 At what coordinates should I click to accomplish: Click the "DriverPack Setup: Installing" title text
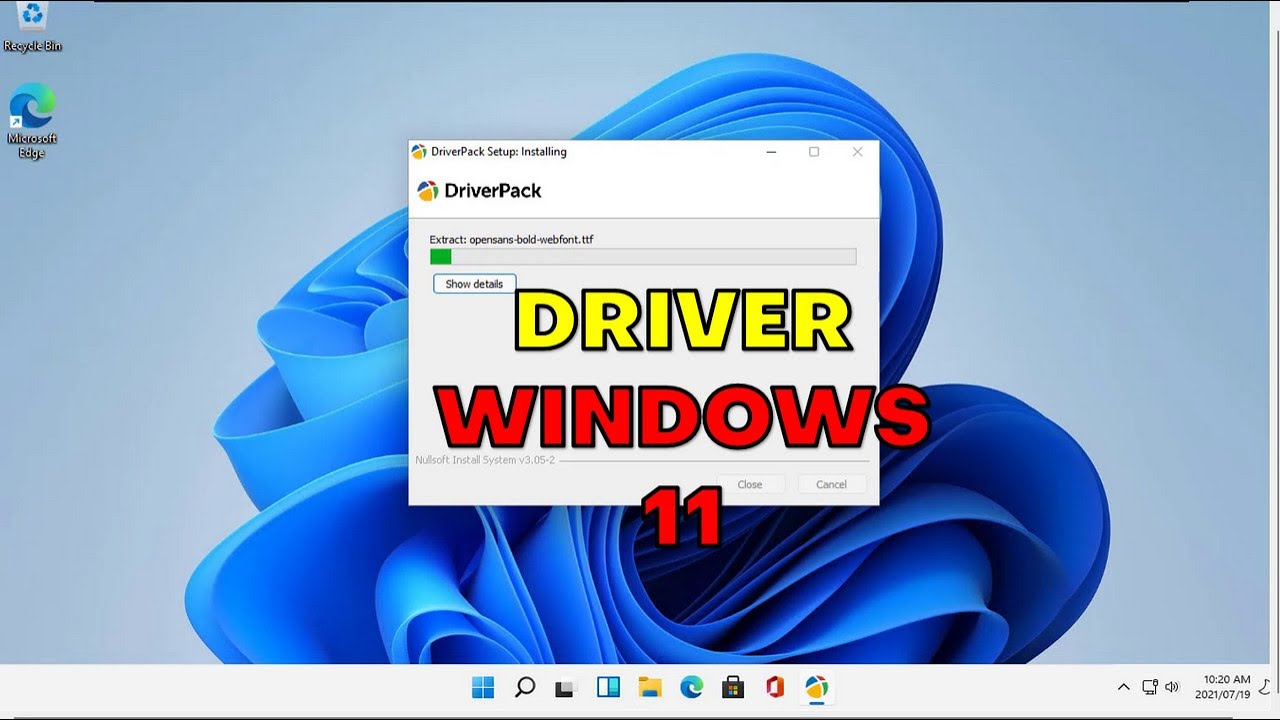click(x=499, y=152)
